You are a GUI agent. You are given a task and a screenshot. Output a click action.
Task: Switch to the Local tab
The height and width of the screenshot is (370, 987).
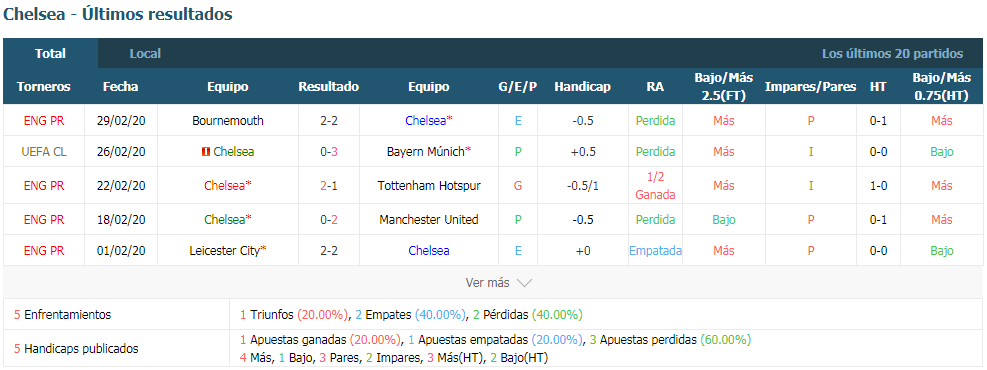point(145,53)
